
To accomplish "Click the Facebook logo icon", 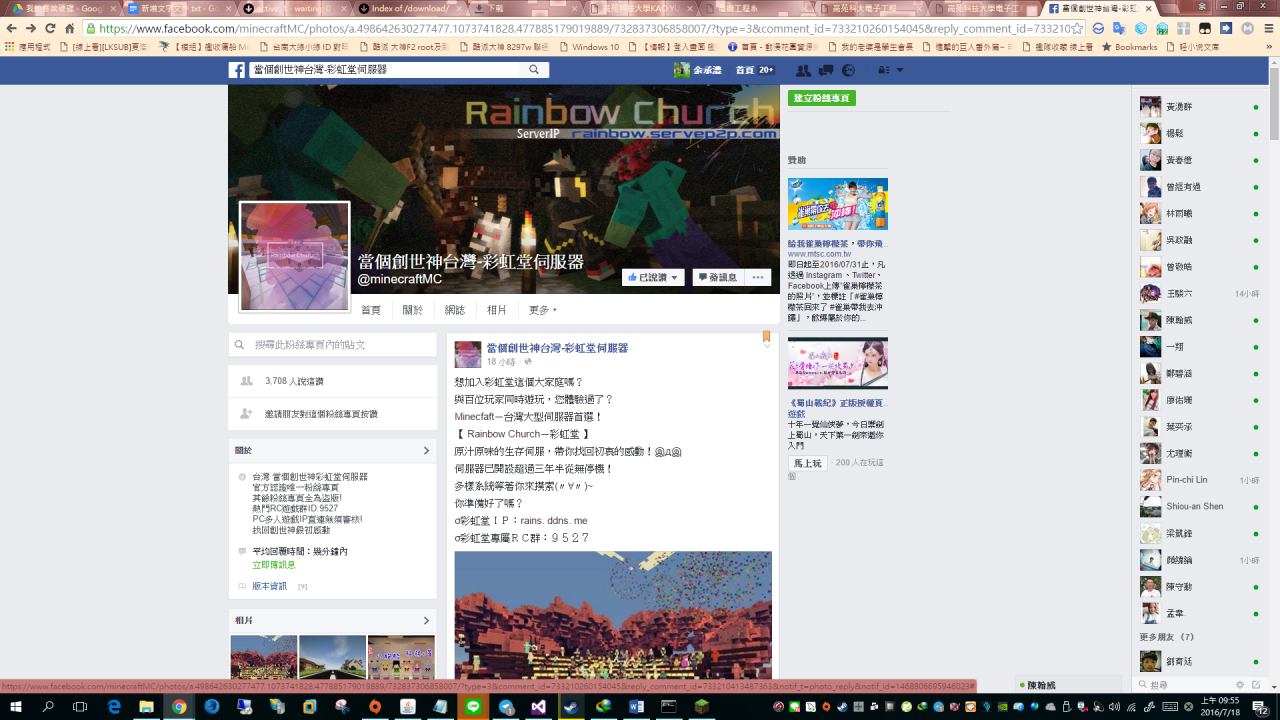I will pos(237,70).
